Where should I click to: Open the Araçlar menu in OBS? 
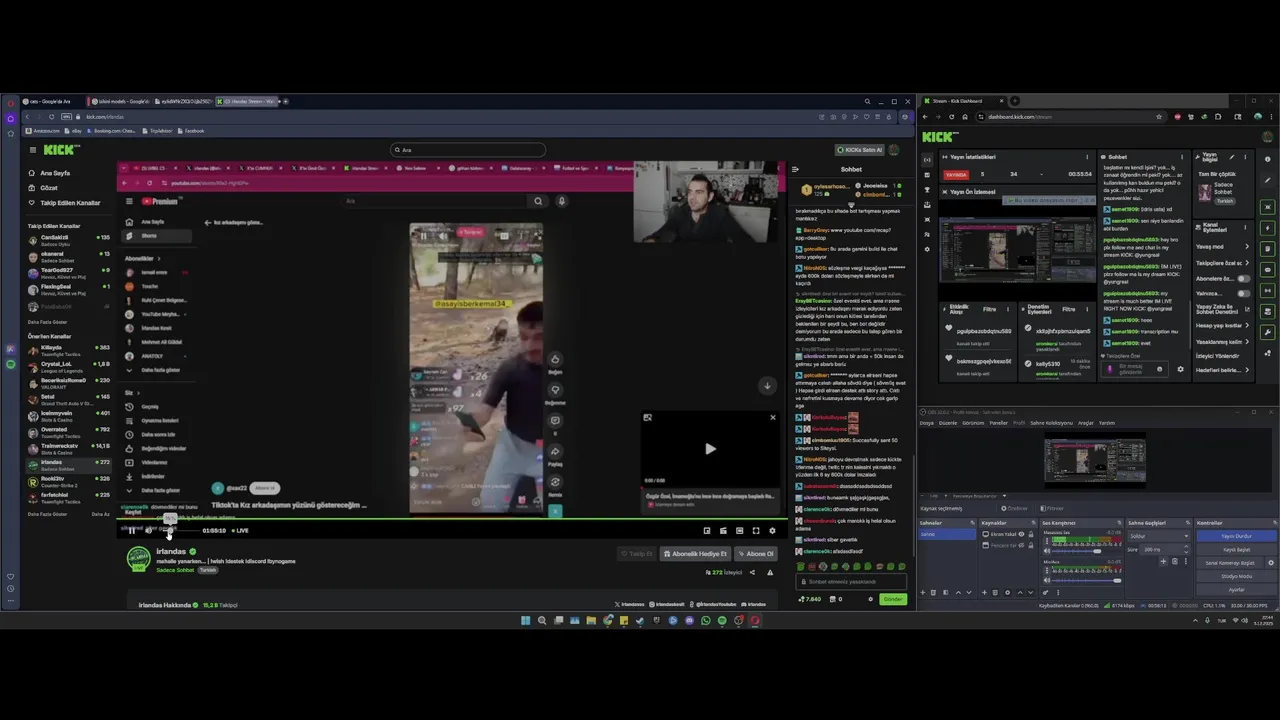click(1086, 423)
